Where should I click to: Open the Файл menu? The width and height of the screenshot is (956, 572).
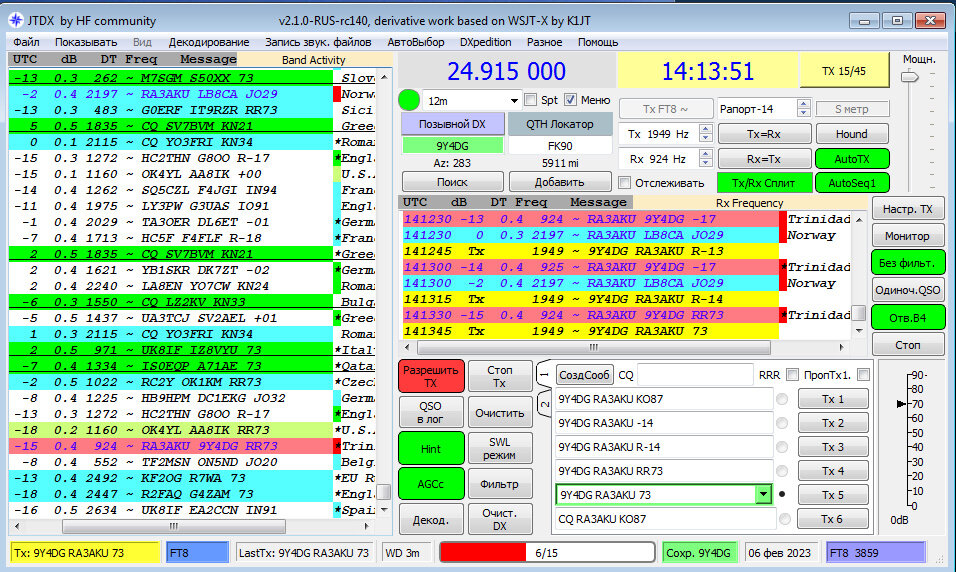26,42
